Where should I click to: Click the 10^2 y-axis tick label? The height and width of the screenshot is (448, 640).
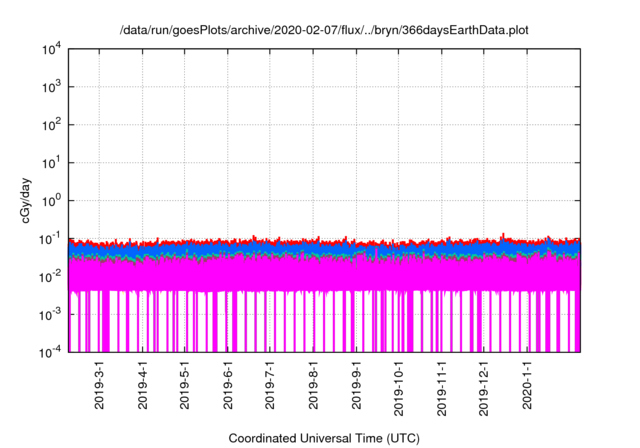click(x=52, y=125)
